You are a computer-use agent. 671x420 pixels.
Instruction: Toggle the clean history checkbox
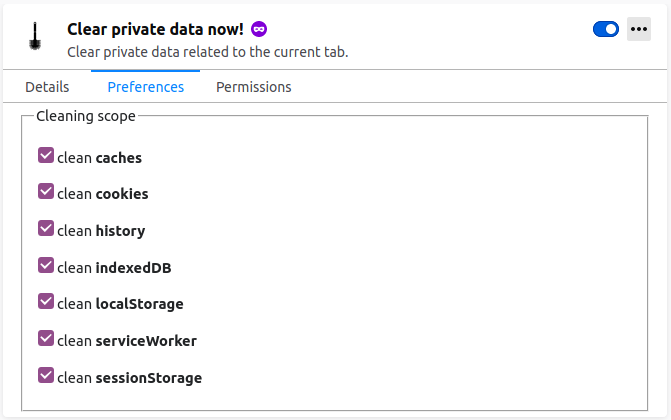point(46,229)
